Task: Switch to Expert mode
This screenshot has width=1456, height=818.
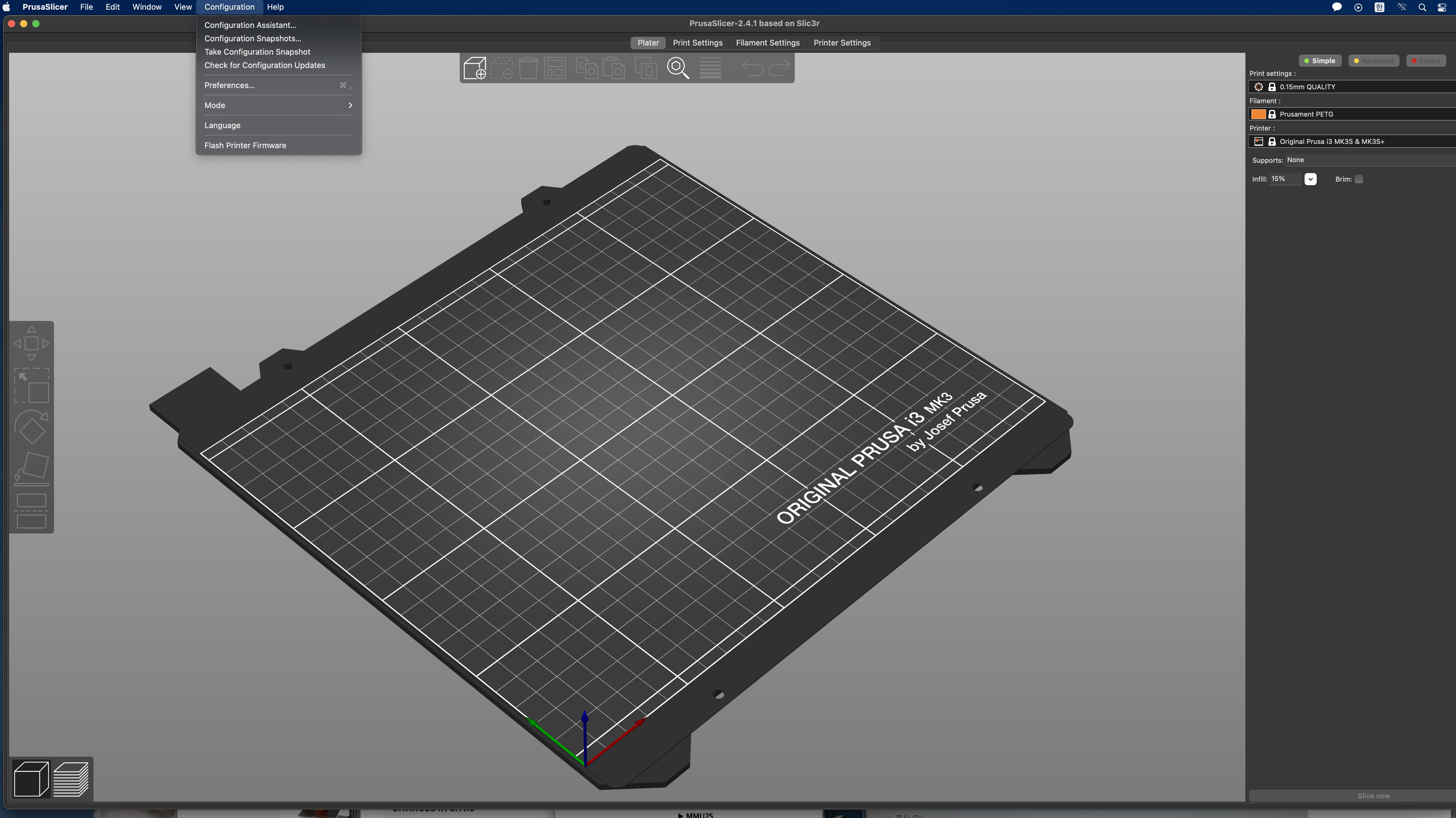Action: point(1425,60)
